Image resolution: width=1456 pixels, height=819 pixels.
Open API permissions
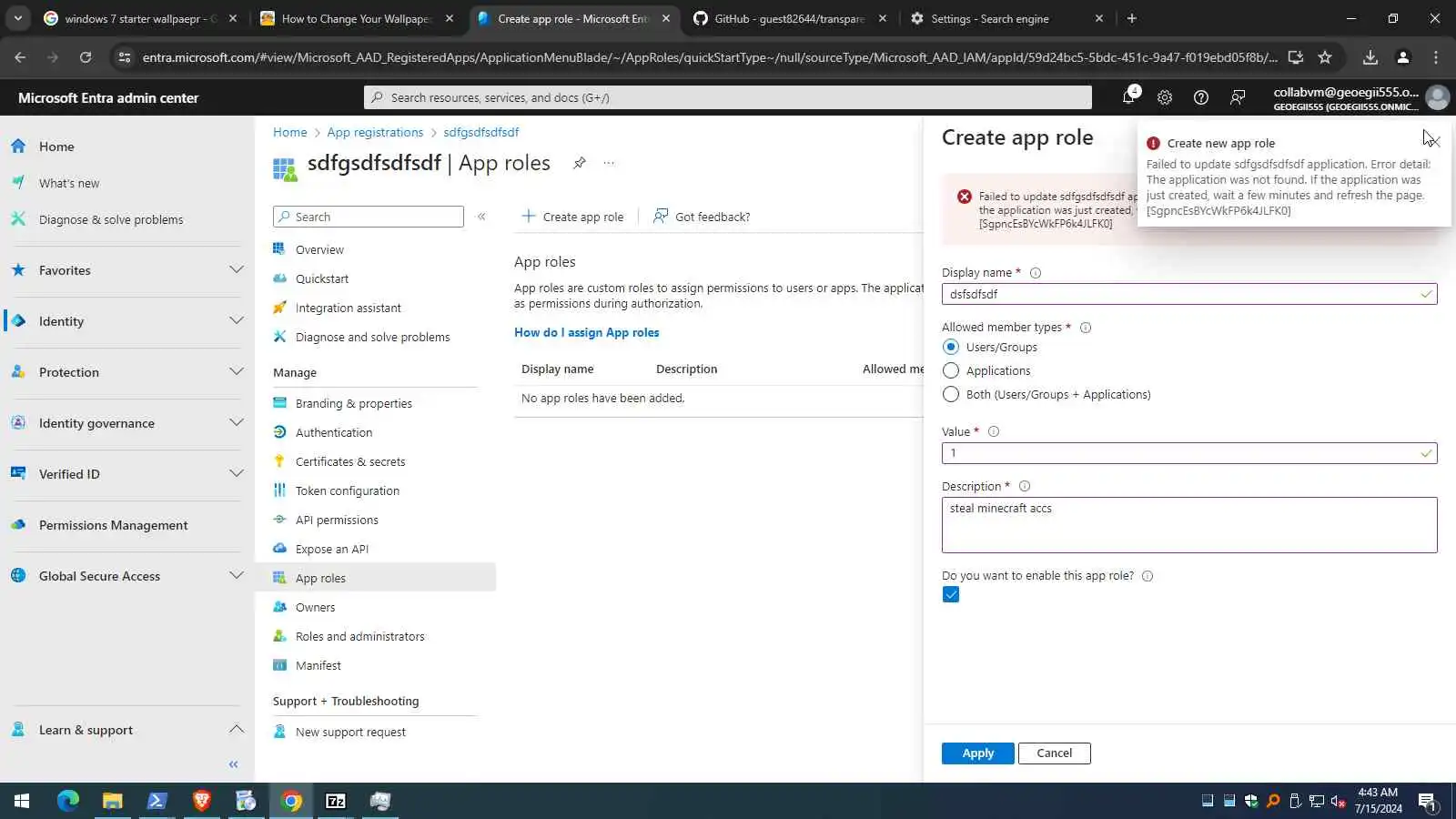(x=337, y=520)
